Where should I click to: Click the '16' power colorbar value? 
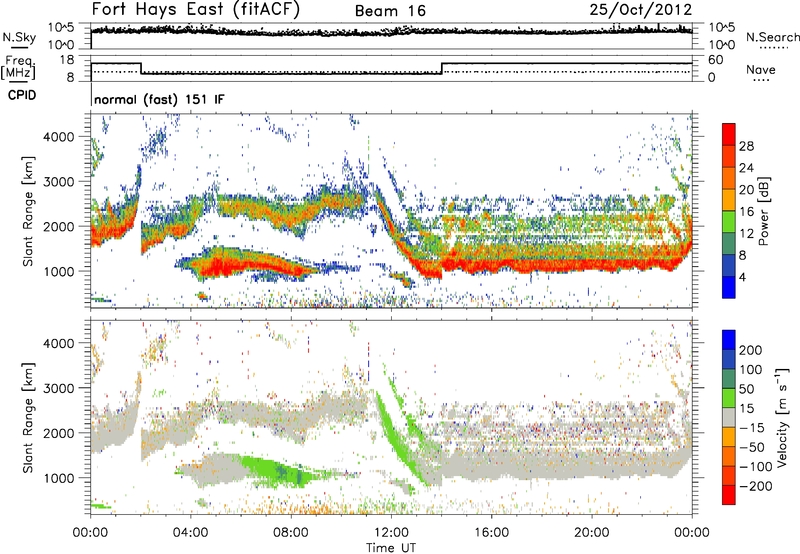(746, 212)
